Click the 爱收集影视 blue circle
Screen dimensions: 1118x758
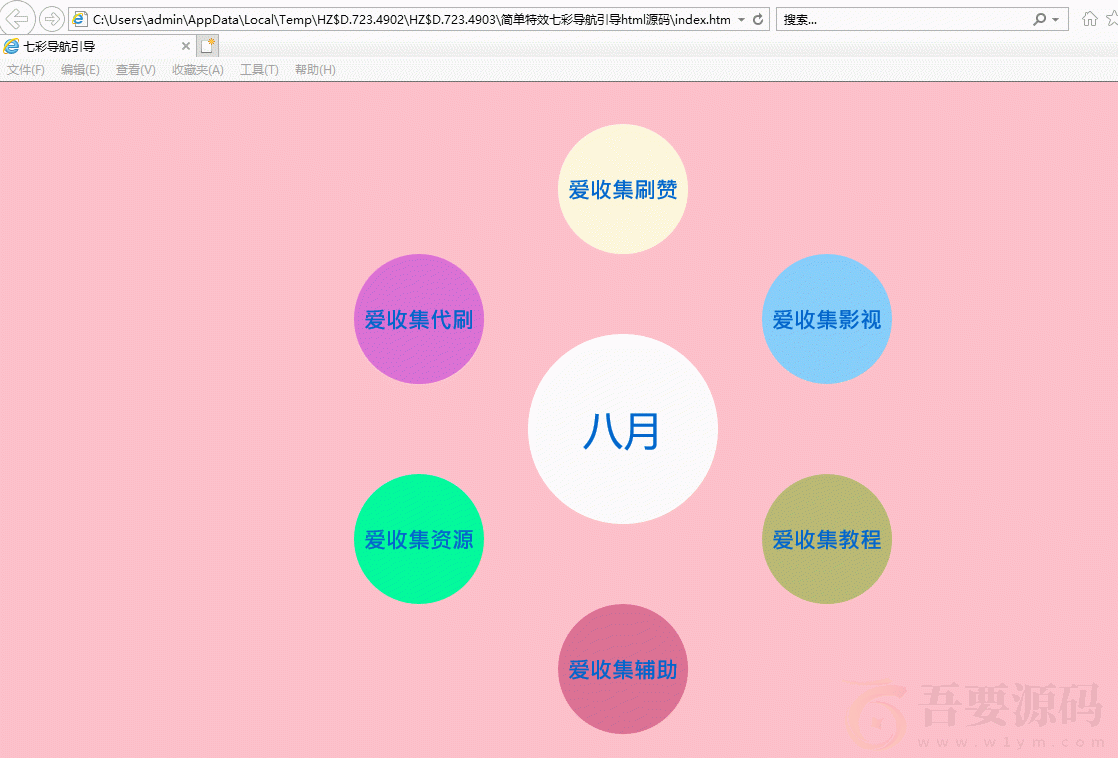pyautogui.click(x=826, y=319)
